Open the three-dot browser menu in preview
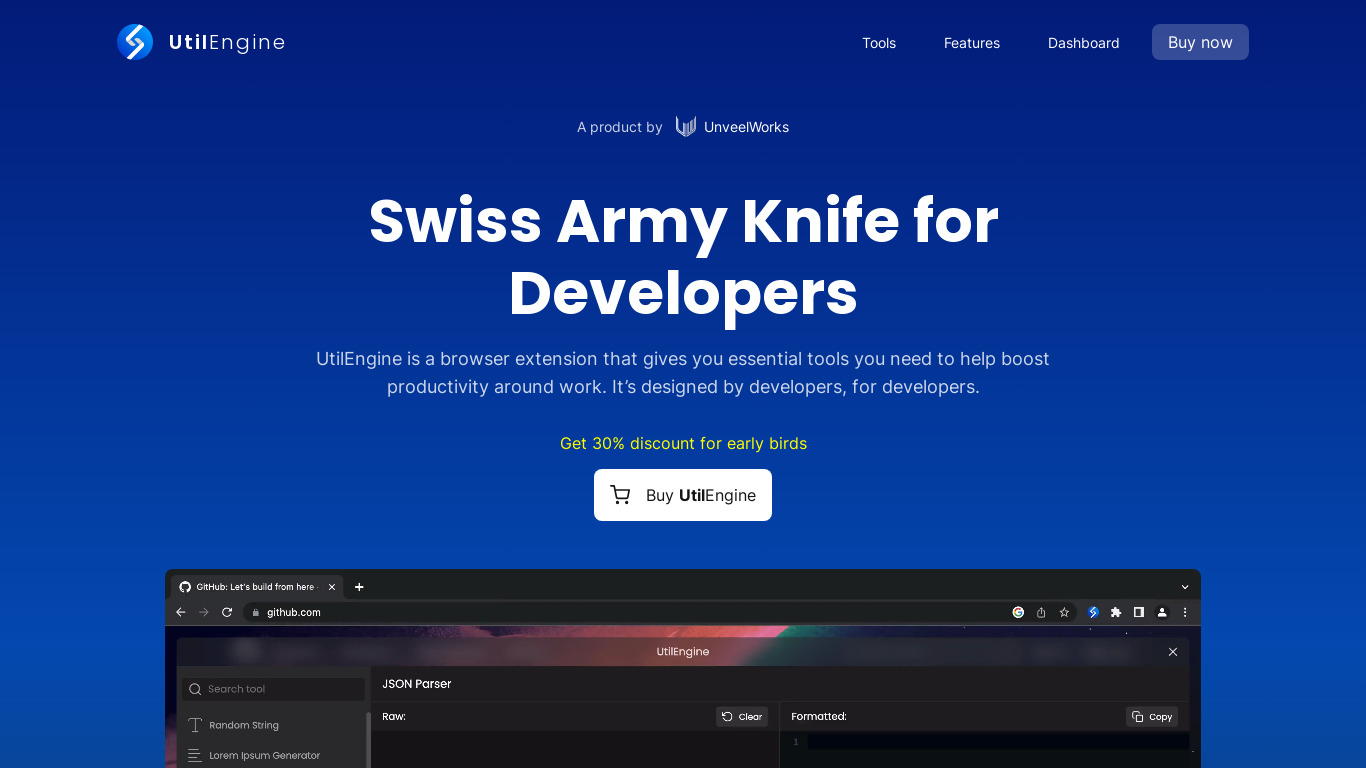The height and width of the screenshot is (768, 1366). pyautogui.click(x=1185, y=612)
